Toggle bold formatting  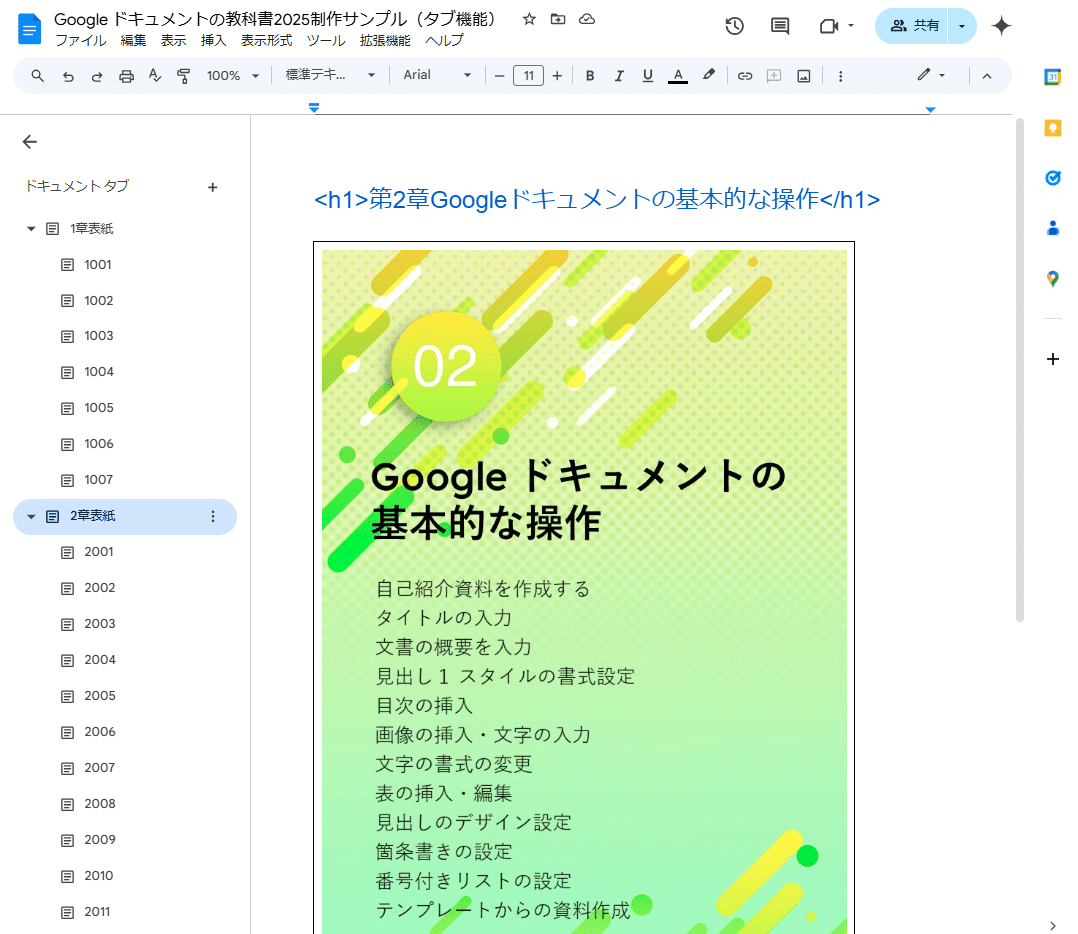pyautogui.click(x=590, y=76)
